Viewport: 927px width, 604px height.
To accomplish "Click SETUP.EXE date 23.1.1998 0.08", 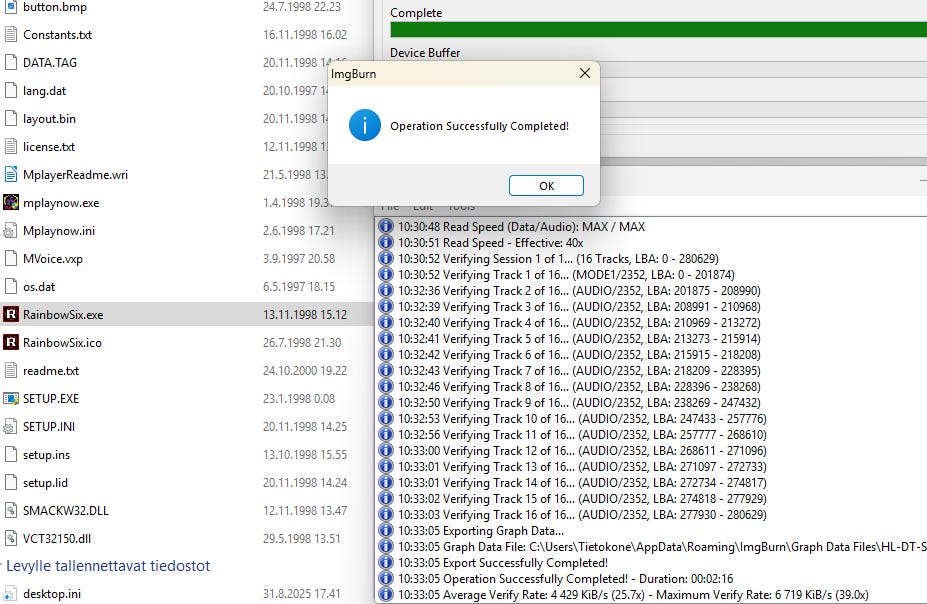I will pyautogui.click(x=299, y=398).
